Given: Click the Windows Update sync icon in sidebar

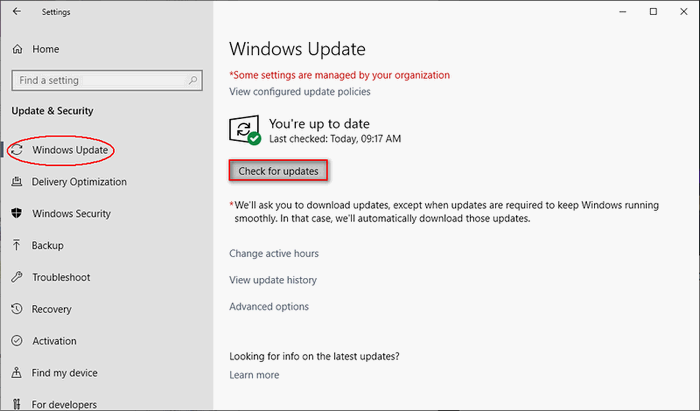Looking at the screenshot, I should (17, 150).
